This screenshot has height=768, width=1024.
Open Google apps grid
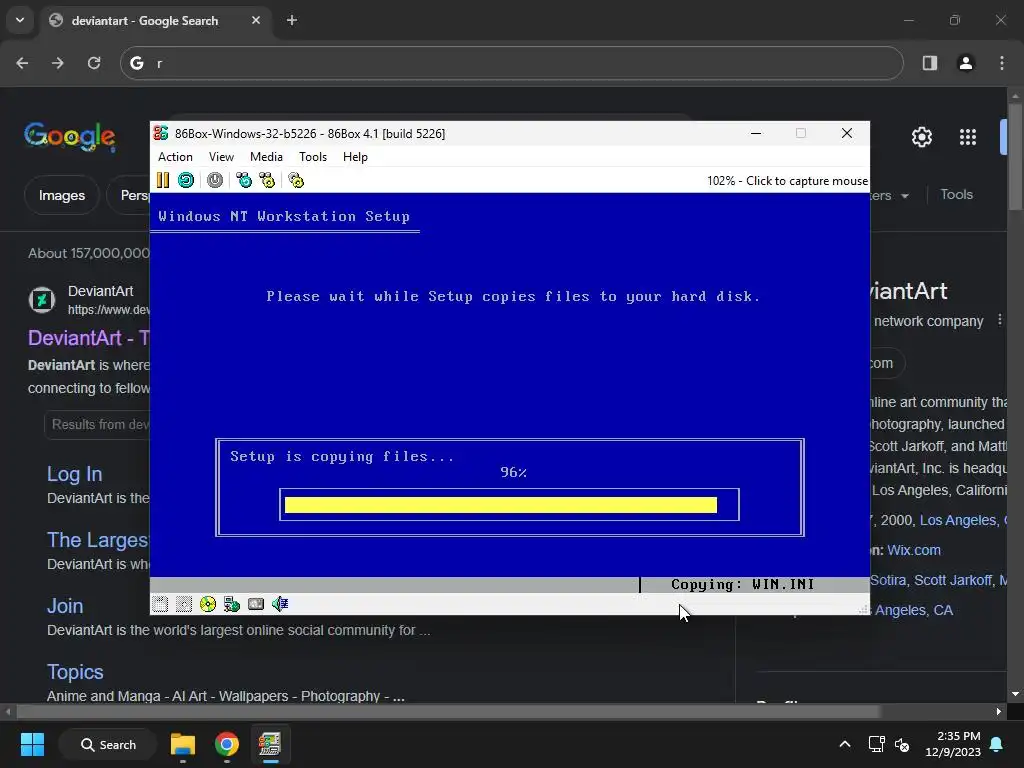(968, 137)
